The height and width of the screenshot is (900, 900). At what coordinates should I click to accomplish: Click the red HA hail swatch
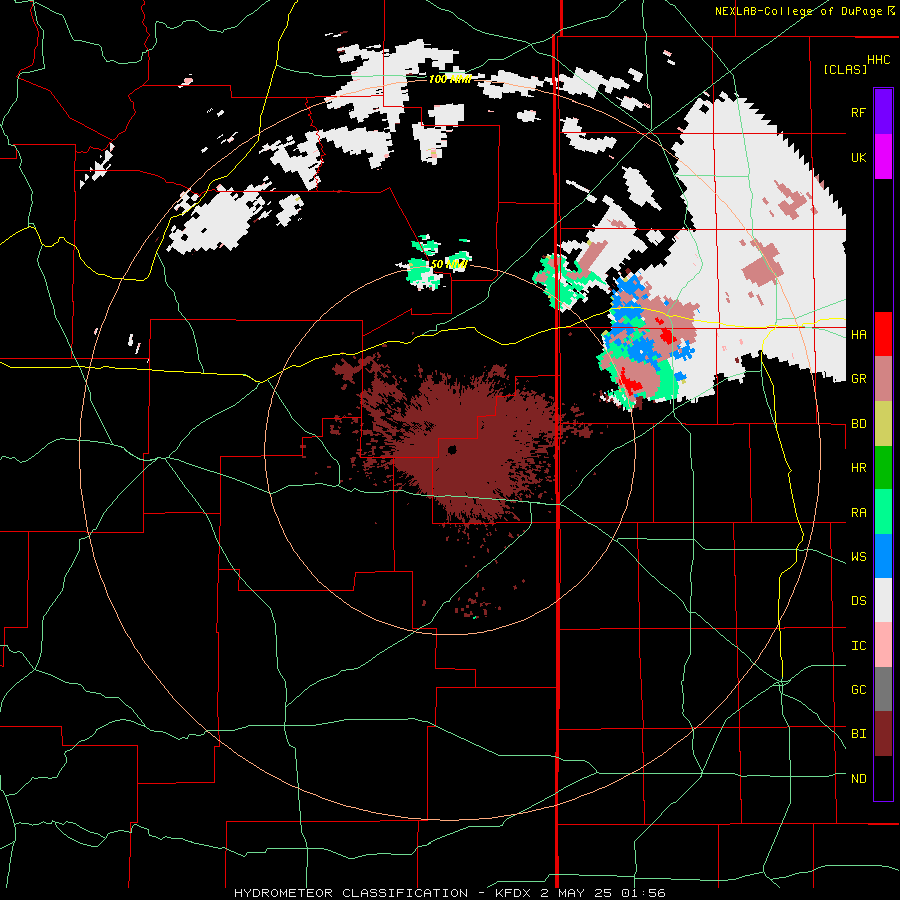883,334
